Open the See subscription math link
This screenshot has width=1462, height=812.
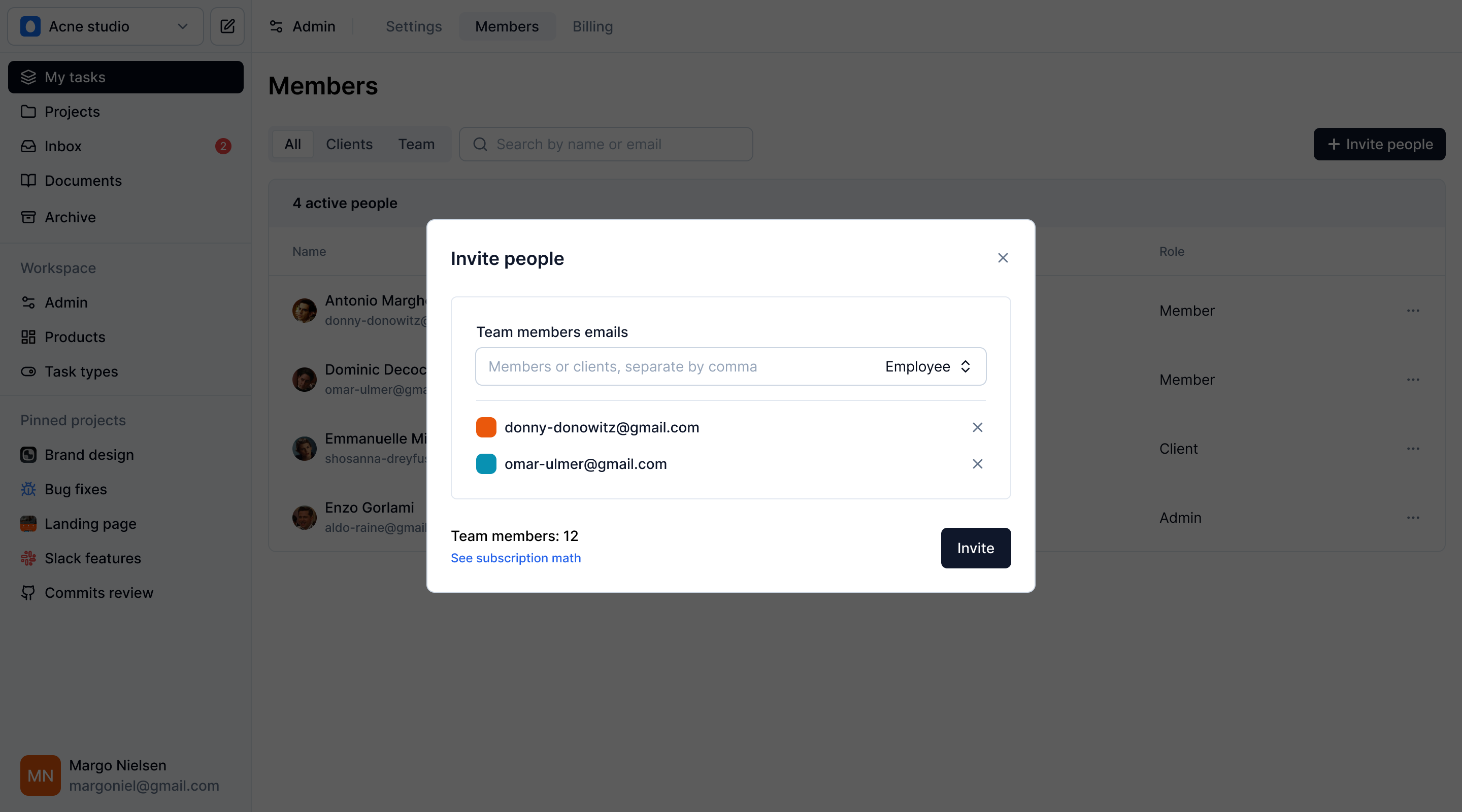(516, 558)
